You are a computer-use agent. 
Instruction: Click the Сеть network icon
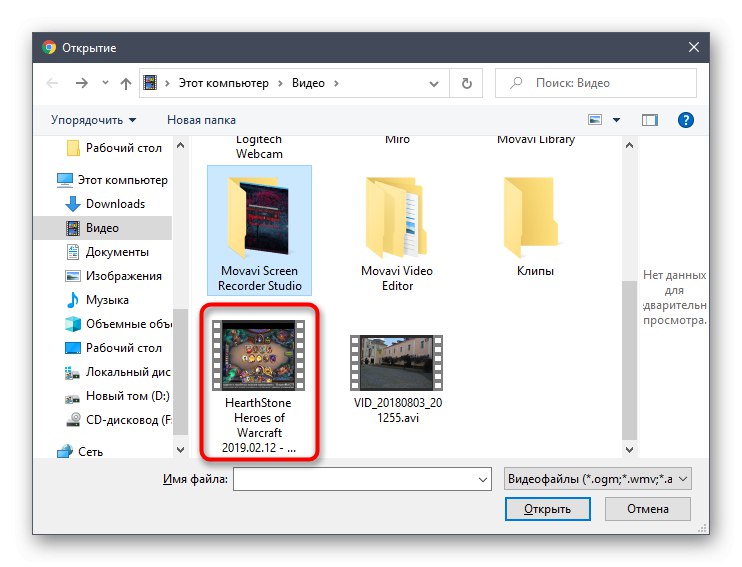pyautogui.click(x=64, y=452)
